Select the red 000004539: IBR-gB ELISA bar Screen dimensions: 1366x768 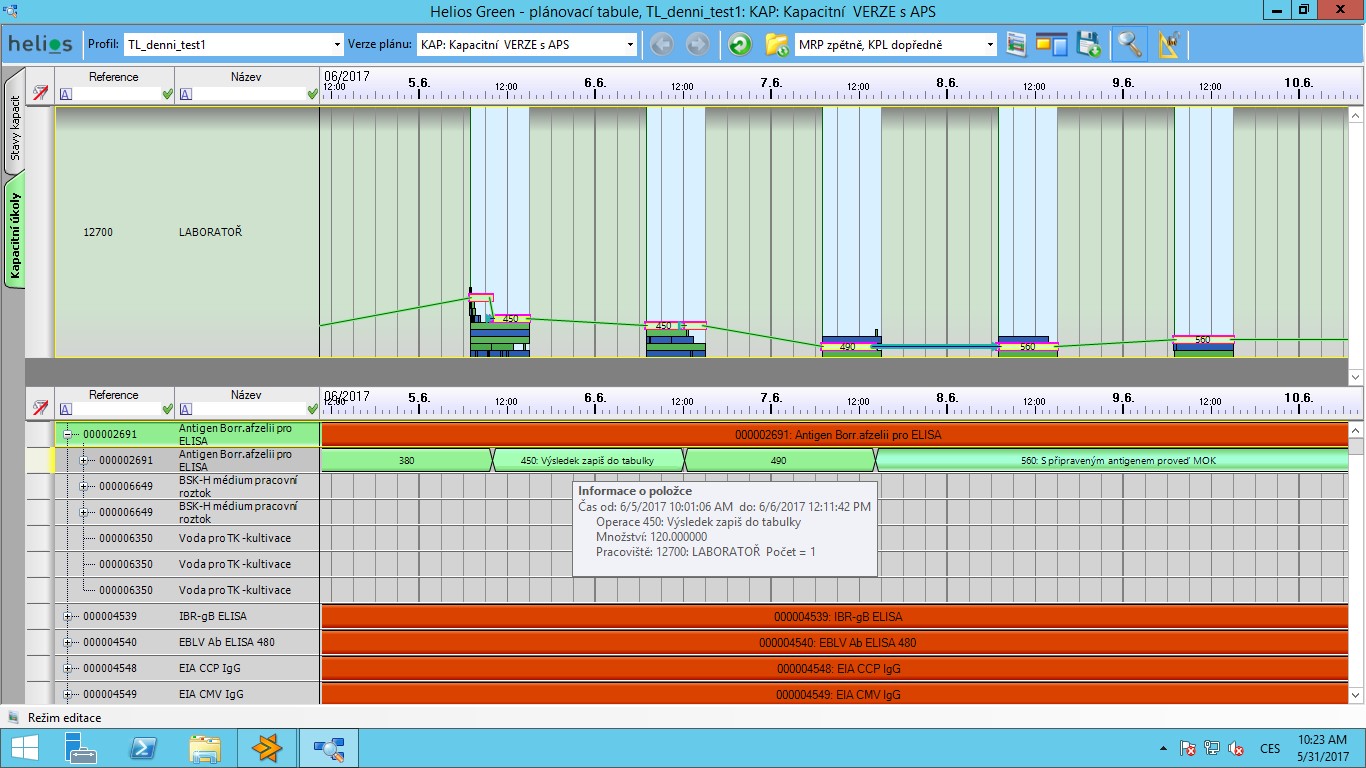click(835, 617)
